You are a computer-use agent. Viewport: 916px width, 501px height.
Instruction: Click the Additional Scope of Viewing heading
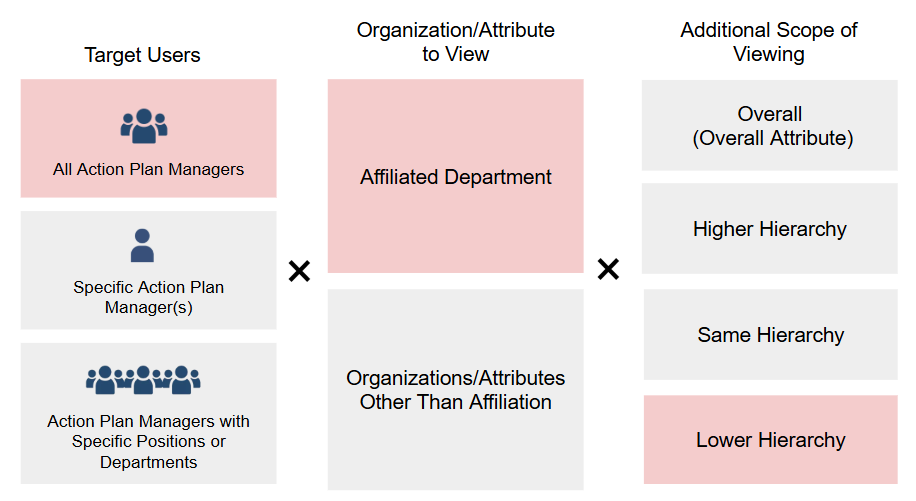(769, 42)
